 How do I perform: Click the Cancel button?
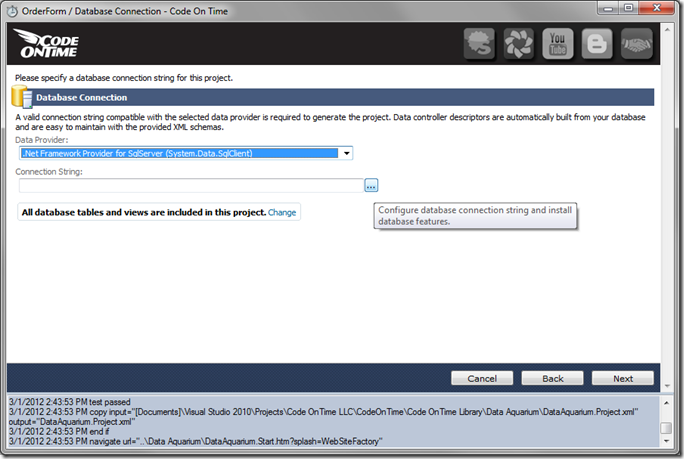coord(482,378)
